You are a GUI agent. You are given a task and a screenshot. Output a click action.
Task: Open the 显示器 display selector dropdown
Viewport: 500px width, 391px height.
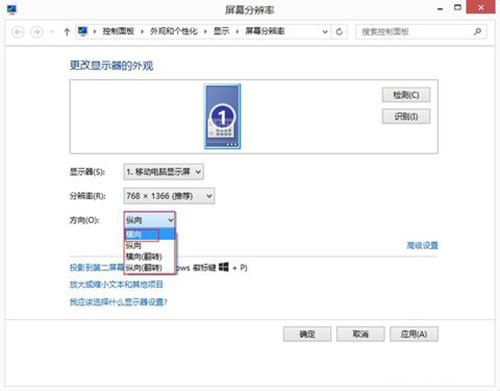click(164, 172)
